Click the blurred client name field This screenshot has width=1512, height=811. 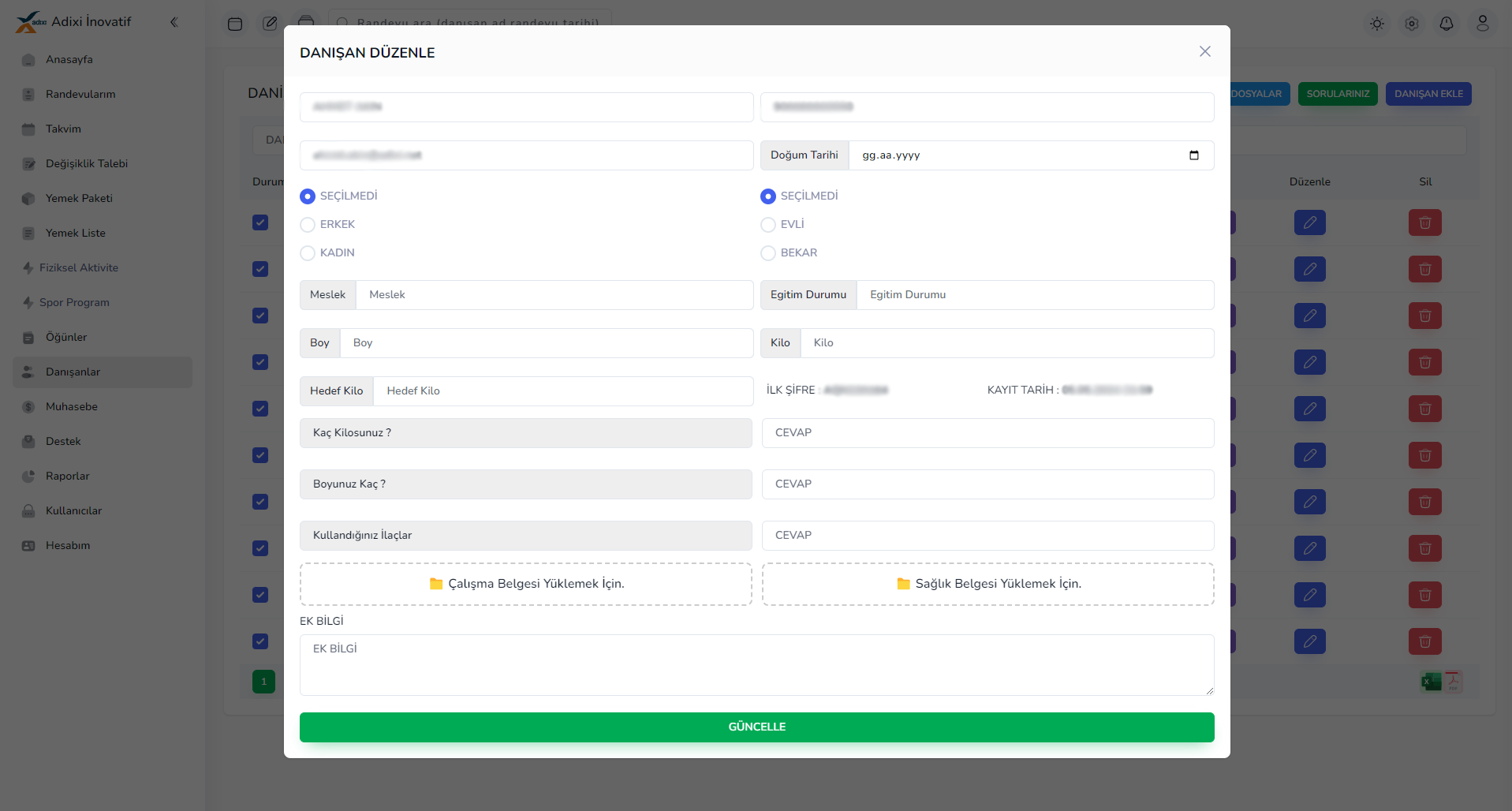pos(526,107)
